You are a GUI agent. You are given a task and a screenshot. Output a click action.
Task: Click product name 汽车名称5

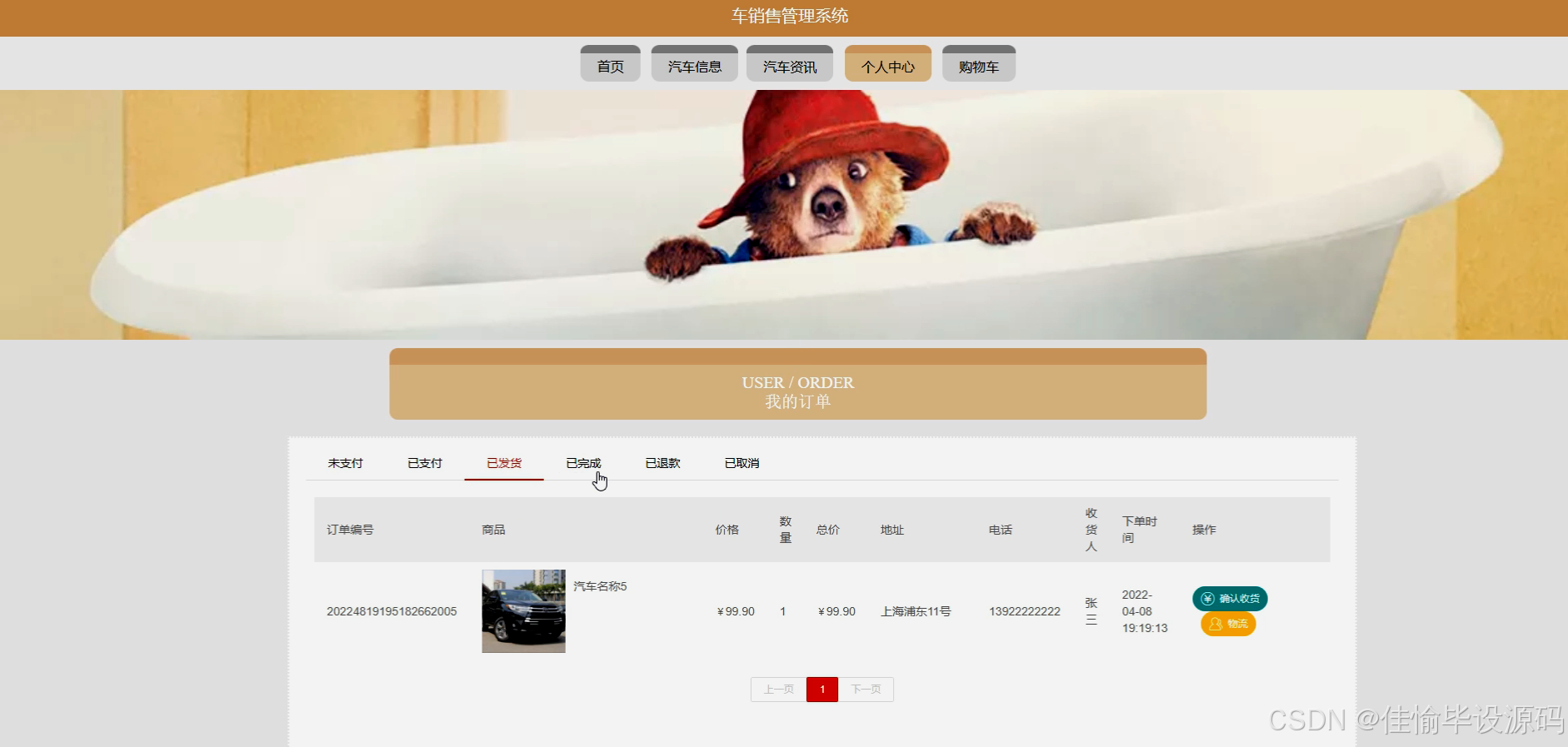[600, 586]
